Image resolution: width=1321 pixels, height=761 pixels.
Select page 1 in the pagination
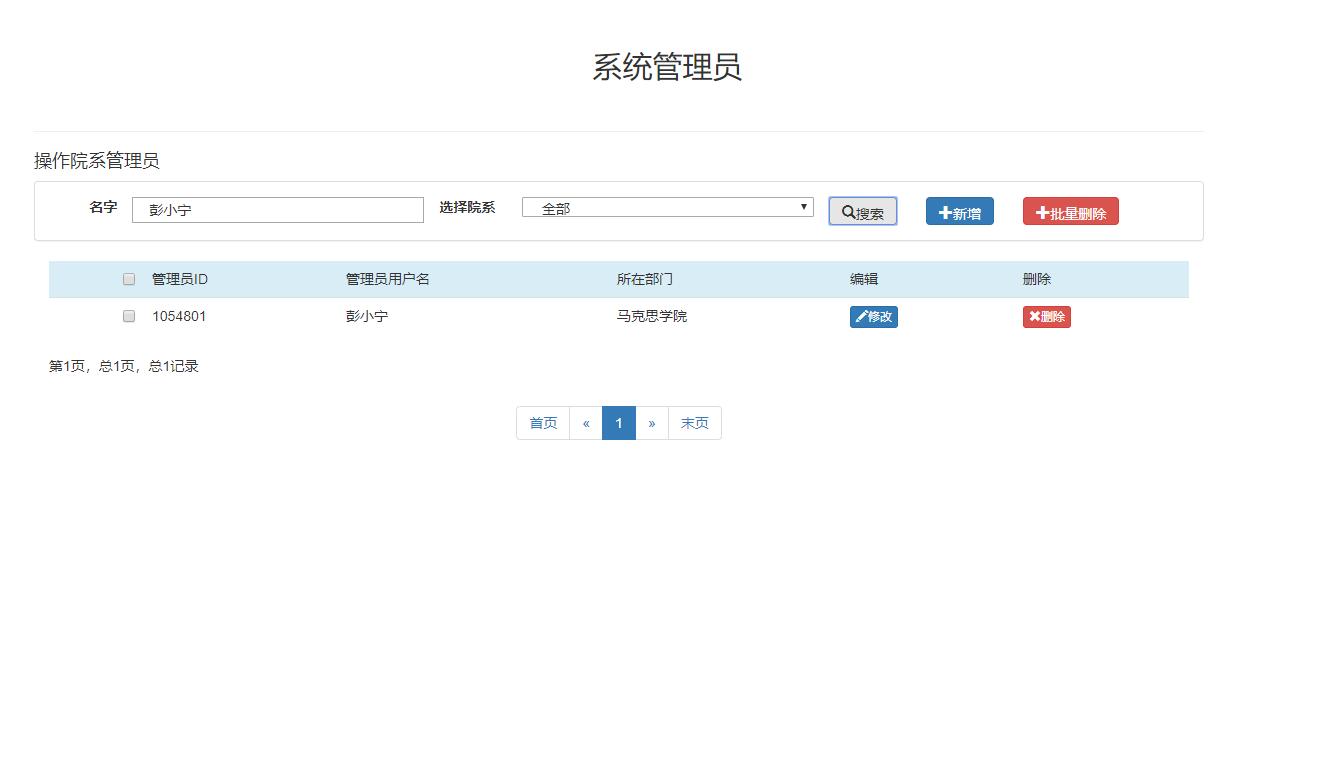(619, 422)
